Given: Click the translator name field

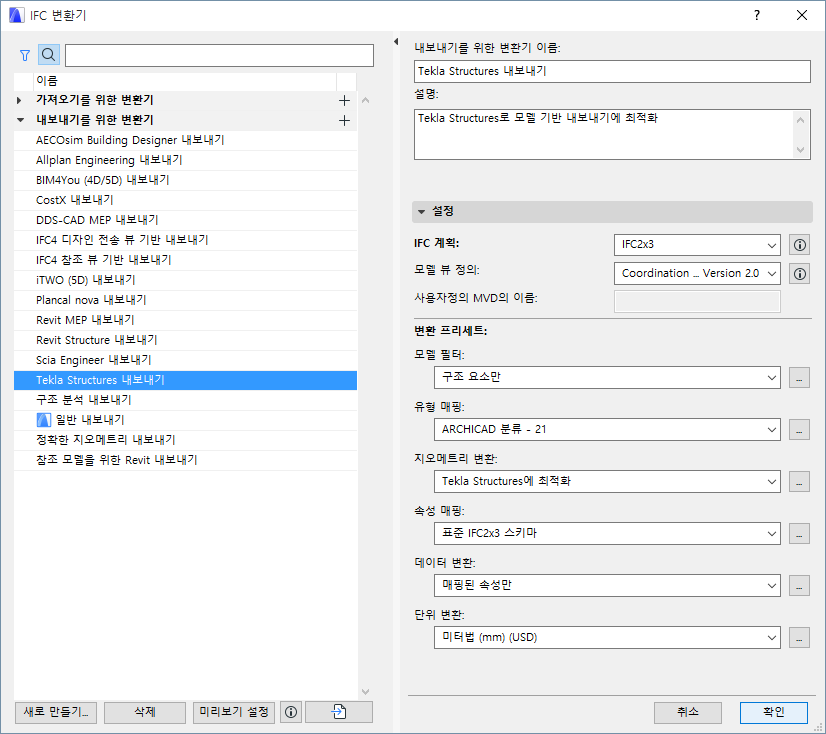Looking at the screenshot, I should (x=612, y=71).
